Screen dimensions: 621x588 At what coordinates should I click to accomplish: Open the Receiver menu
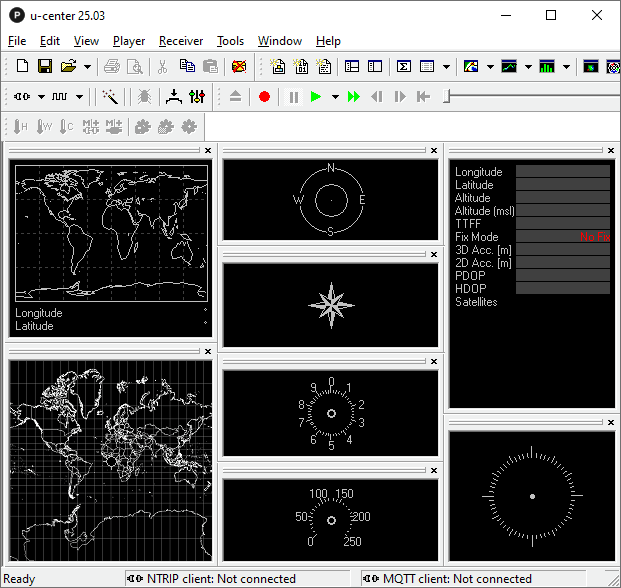point(180,41)
